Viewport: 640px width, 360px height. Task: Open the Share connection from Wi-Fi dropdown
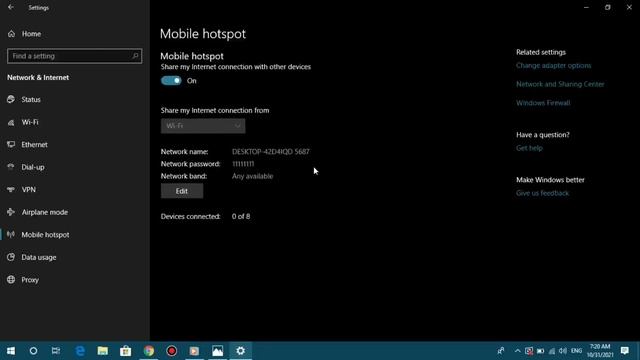tap(203, 126)
